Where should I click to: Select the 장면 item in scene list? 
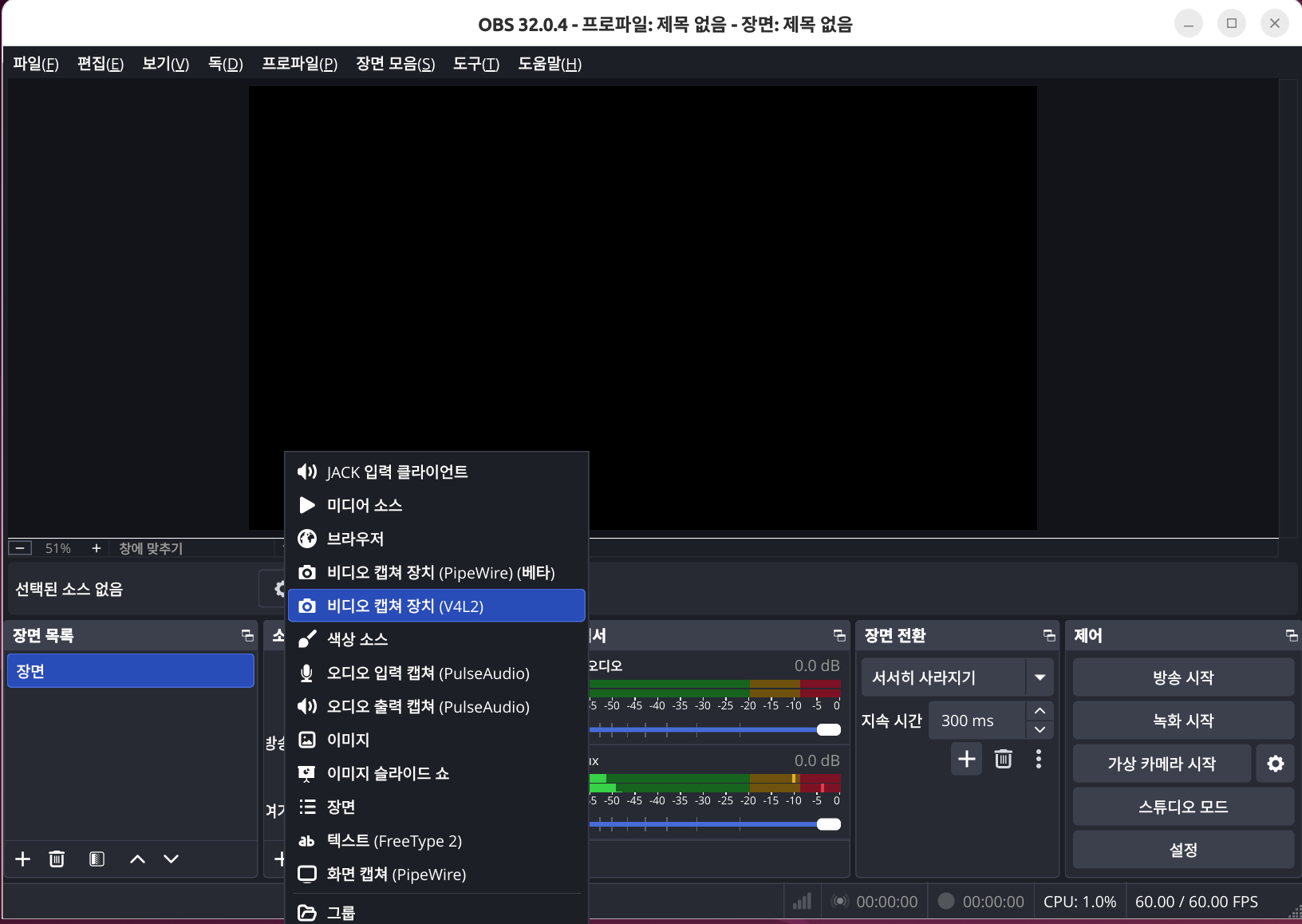tap(131, 671)
